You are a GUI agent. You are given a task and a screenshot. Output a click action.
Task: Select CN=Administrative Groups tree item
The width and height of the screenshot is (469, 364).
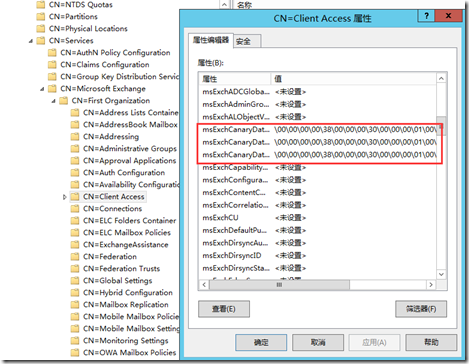(x=130, y=149)
